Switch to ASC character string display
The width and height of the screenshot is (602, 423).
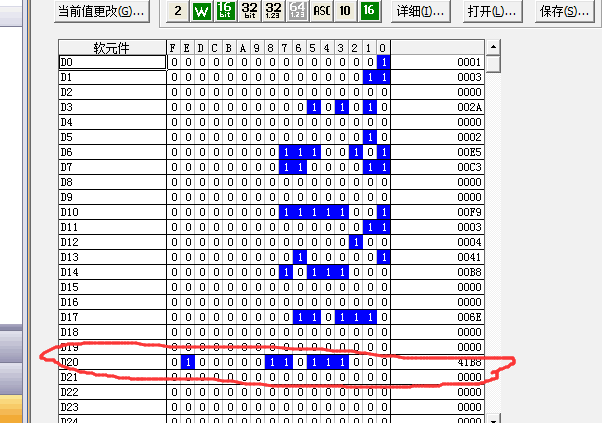click(322, 11)
